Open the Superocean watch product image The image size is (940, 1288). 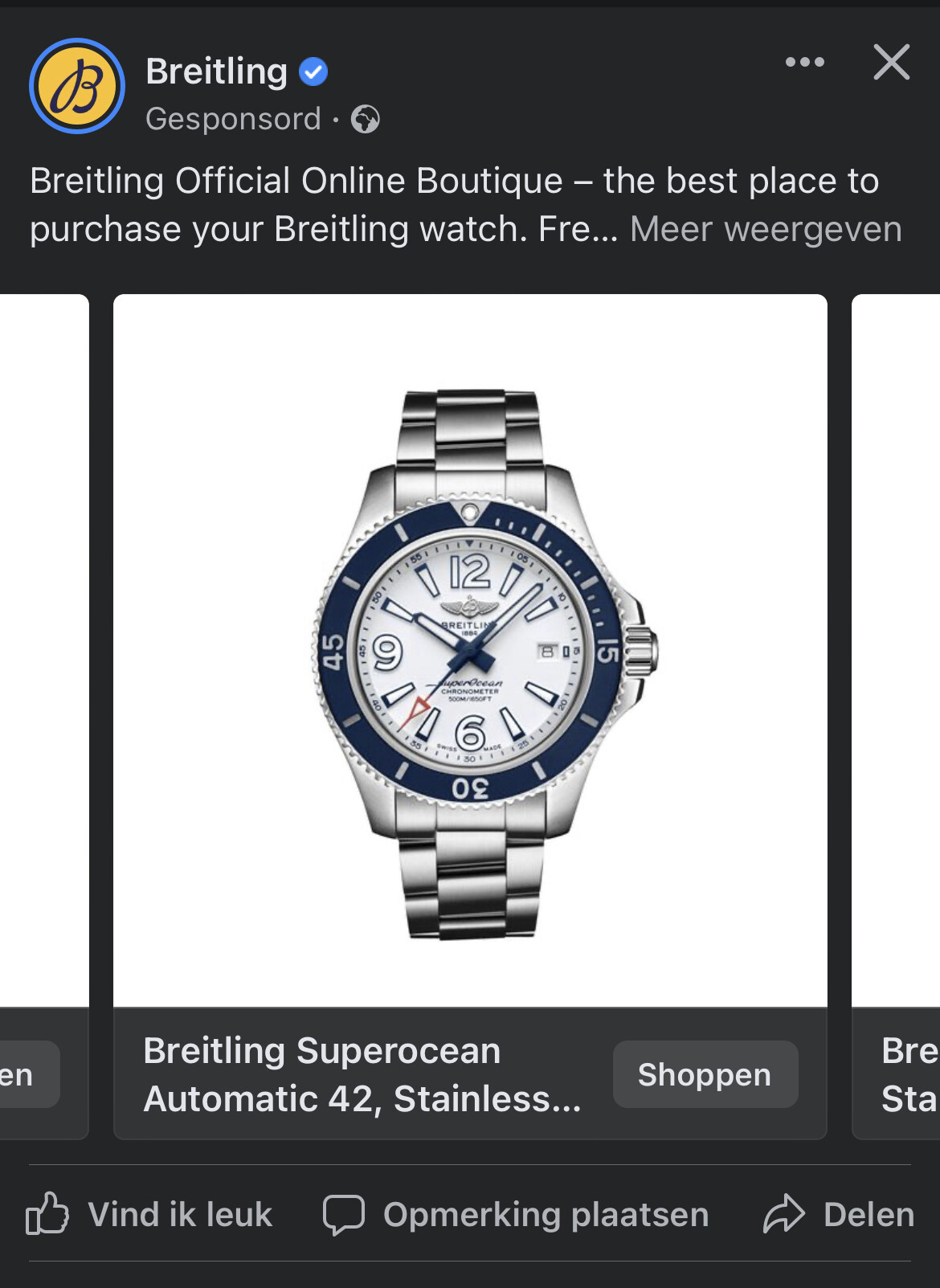pos(470,651)
